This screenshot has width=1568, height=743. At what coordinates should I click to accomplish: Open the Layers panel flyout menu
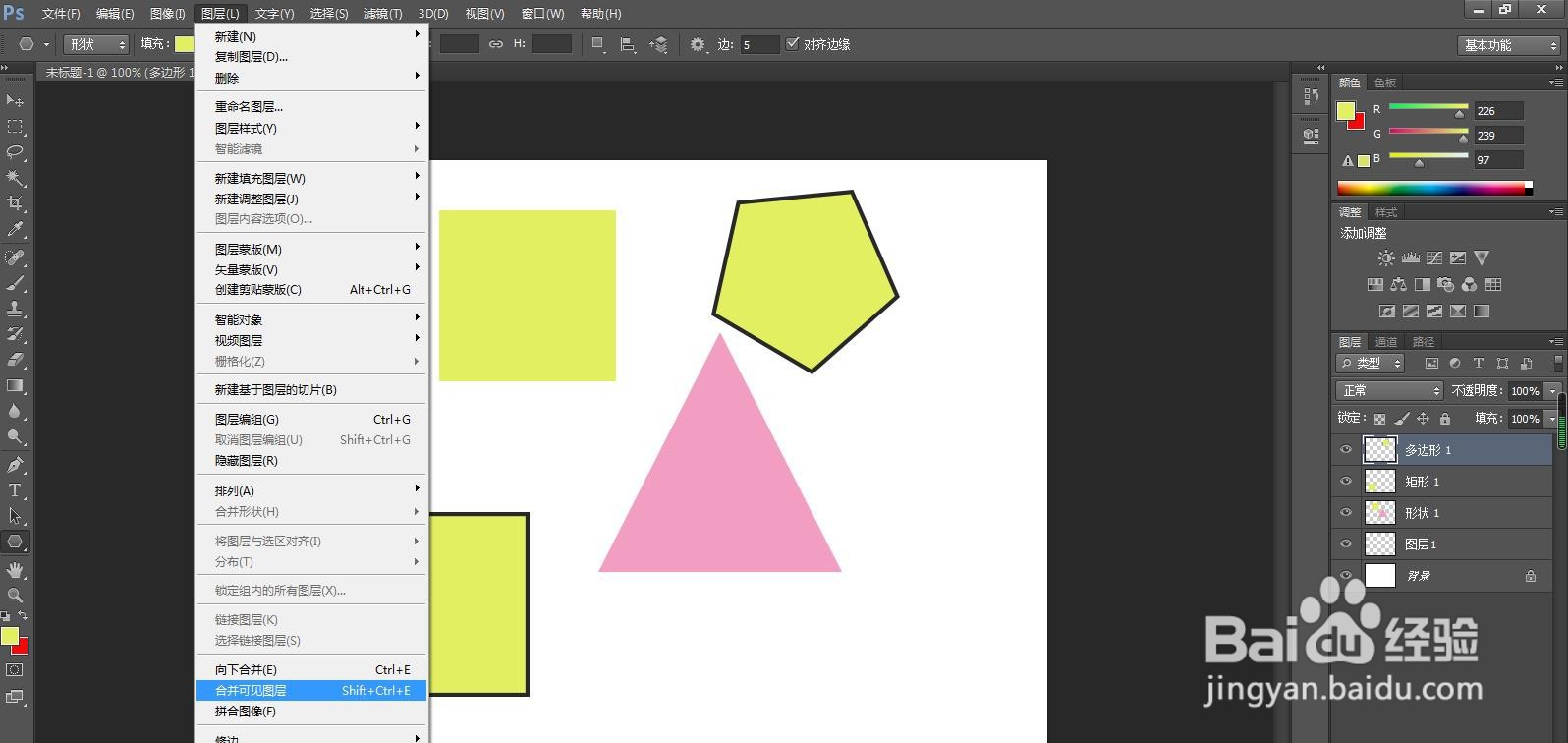(x=1555, y=342)
